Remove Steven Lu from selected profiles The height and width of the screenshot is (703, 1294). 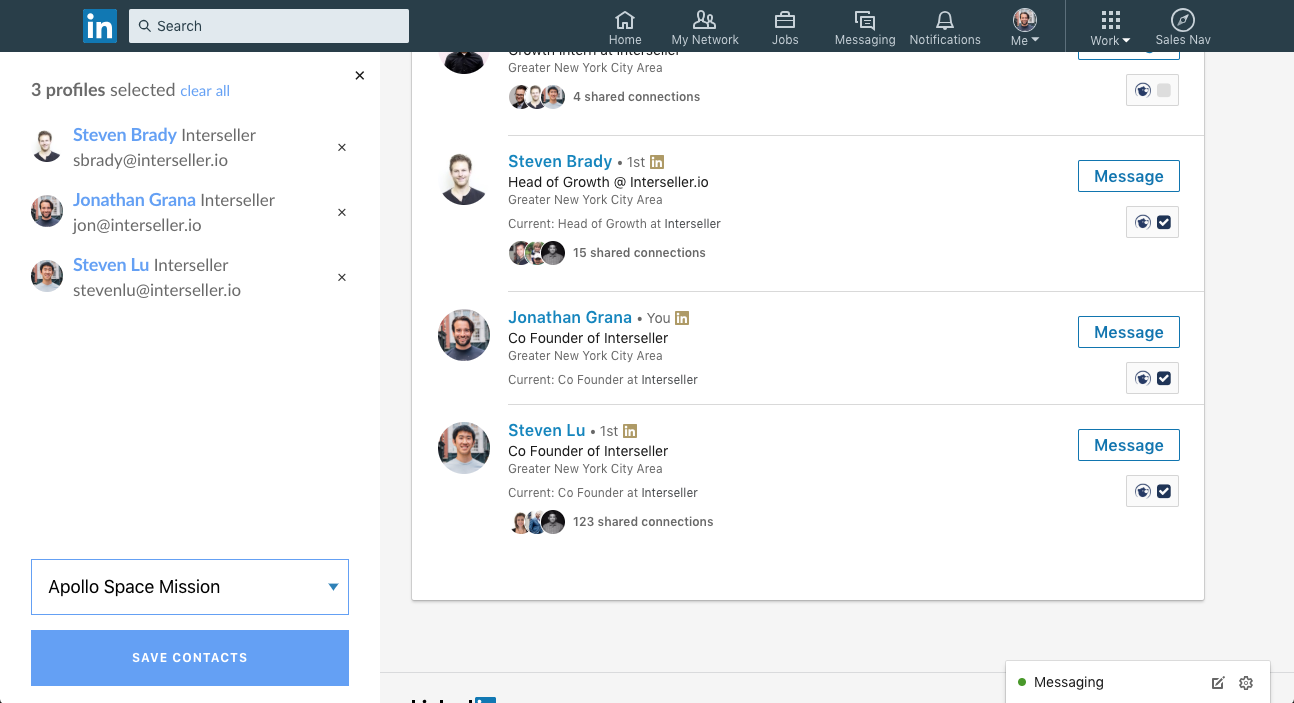click(x=342, y=277)
